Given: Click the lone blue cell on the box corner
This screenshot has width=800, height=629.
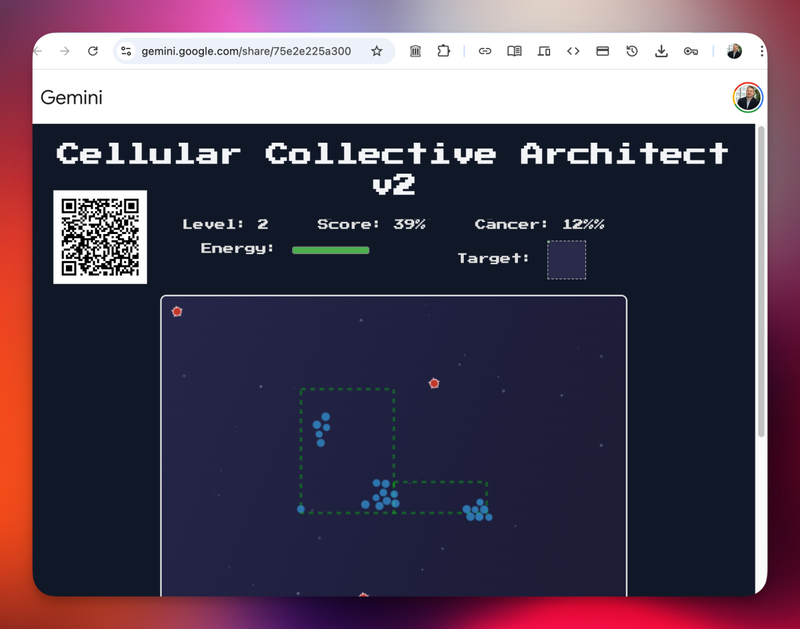Looking at the screenshot, I should 301,509.
